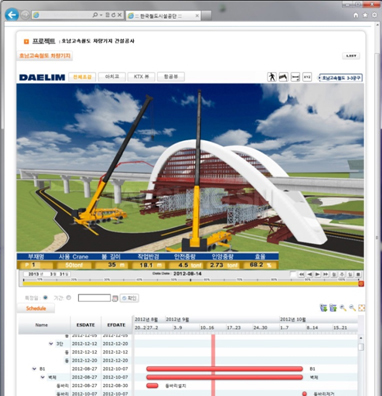Click the second square icon after fast-forward

342,274
